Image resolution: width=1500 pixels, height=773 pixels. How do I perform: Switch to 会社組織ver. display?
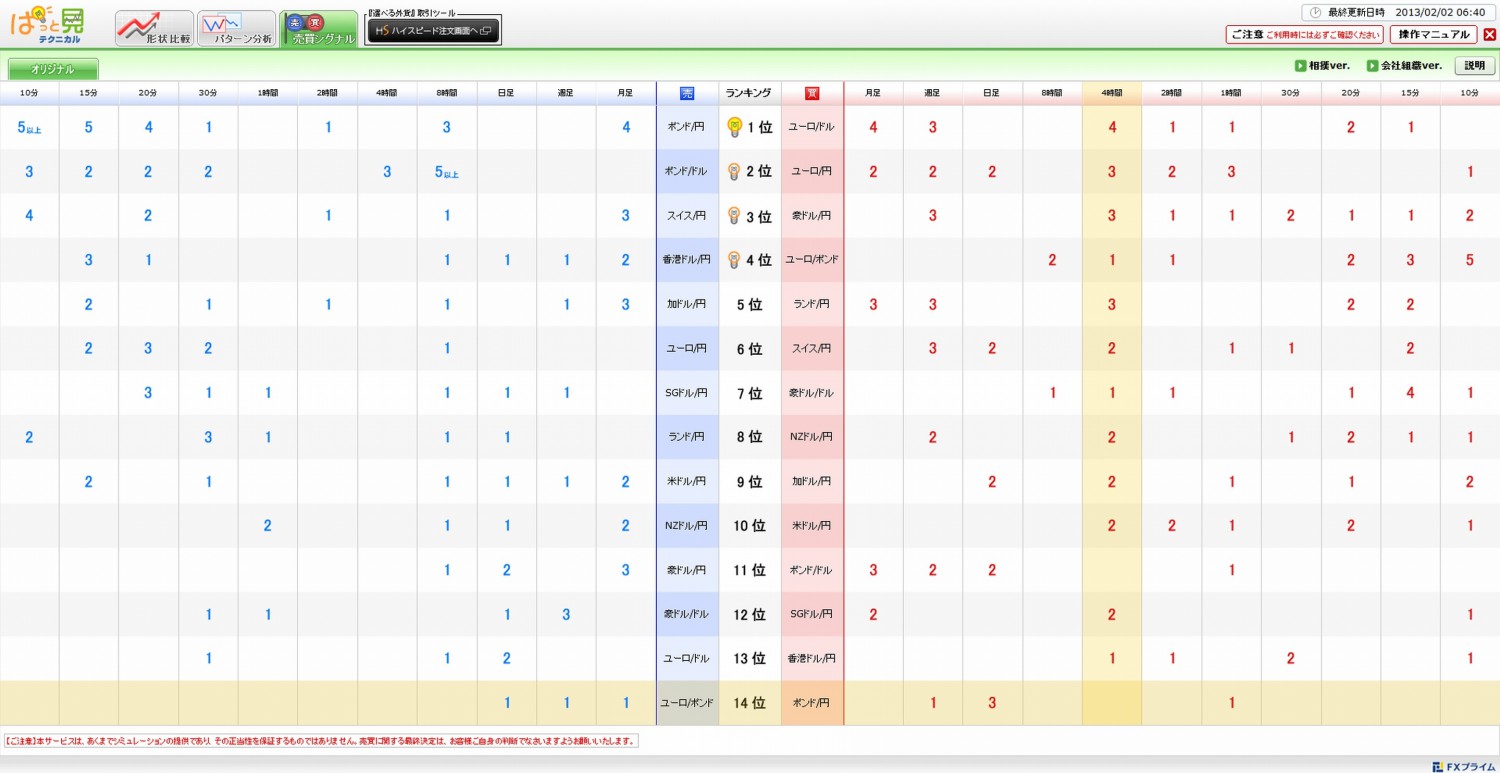tap(1404, 66)
